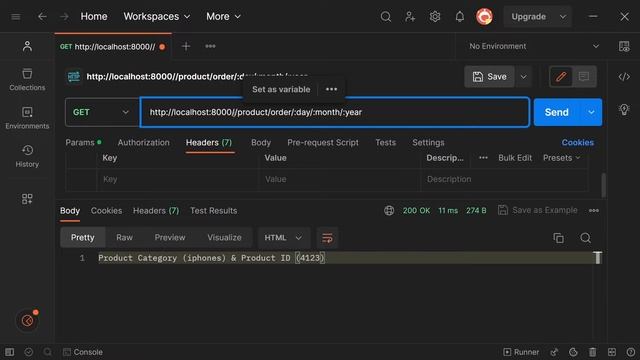Open the search icon in top bar

tap(386, 17)
